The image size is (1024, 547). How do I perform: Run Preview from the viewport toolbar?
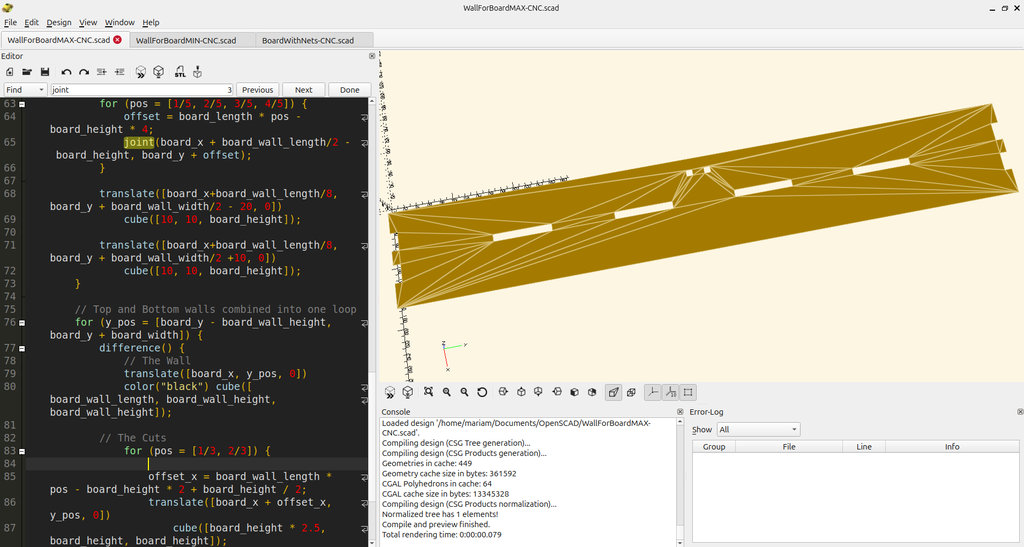click(x=390, y=392)
